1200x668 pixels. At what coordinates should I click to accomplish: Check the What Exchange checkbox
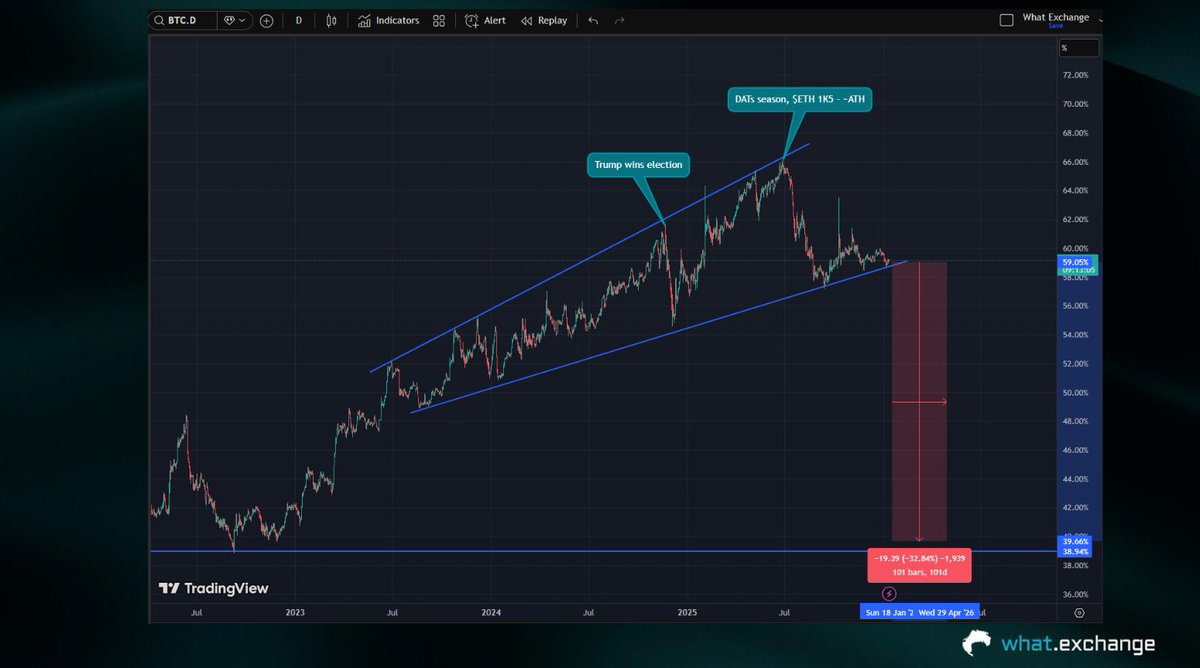click(x=1005, y=18)
